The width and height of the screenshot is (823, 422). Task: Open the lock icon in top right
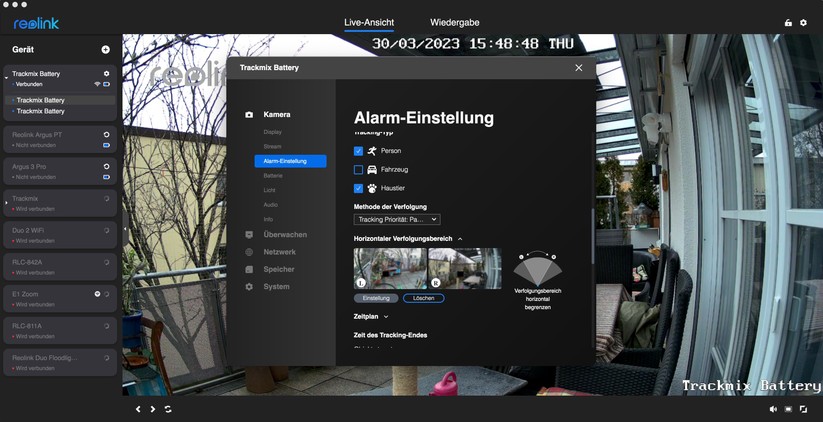[788, 23]
